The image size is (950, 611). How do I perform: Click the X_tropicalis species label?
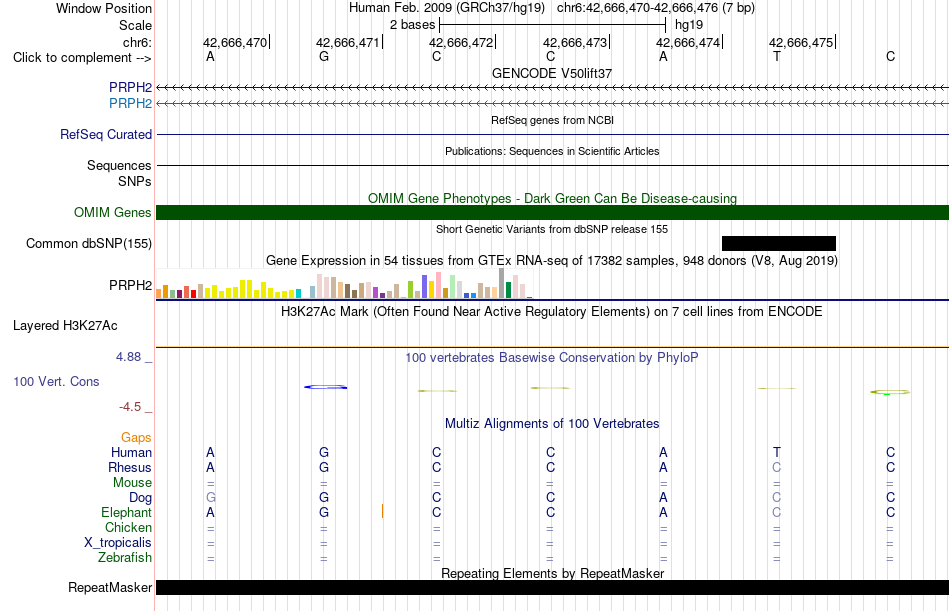118,543
